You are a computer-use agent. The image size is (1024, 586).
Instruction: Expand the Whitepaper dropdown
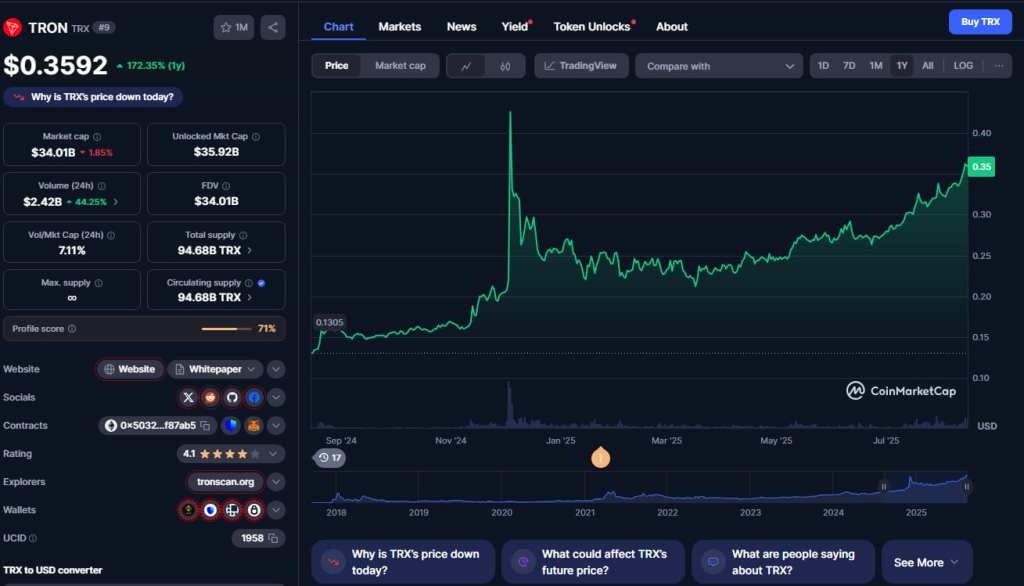[x=216, y=369]
